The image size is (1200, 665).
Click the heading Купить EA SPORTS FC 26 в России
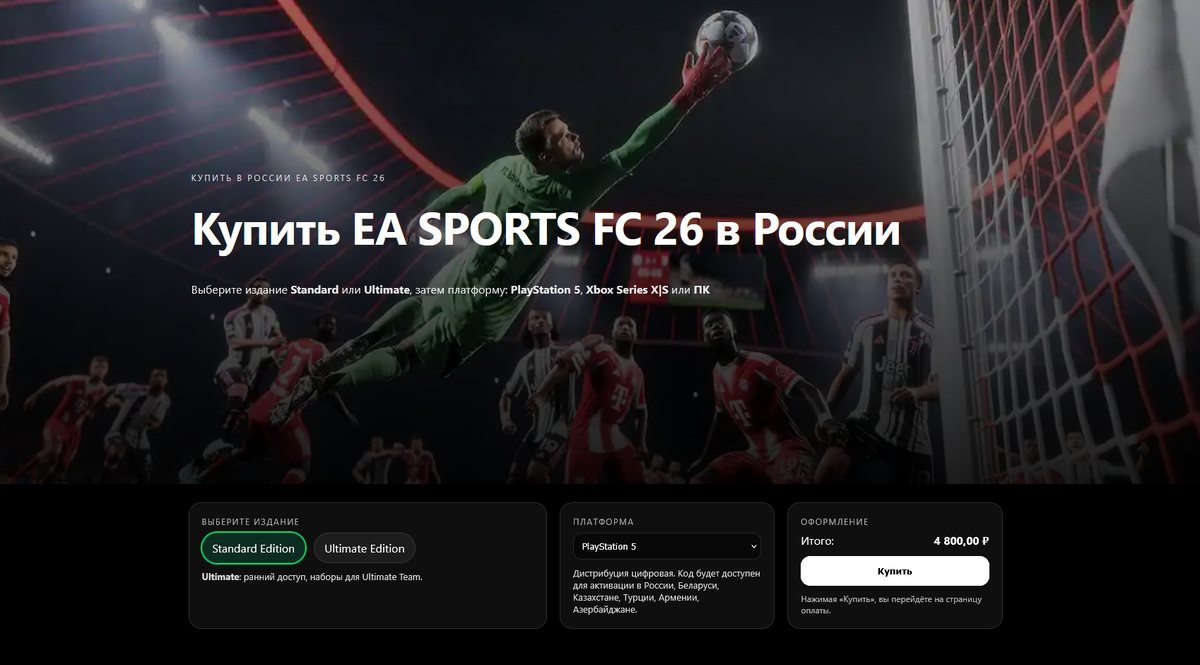(x=546, y=230)
